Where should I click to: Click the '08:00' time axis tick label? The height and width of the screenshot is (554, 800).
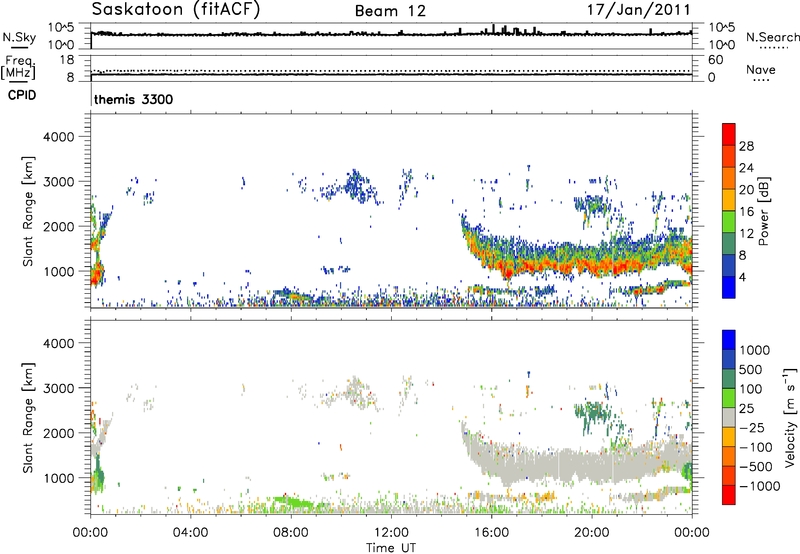pyautogui.click(x=291, y=533)
